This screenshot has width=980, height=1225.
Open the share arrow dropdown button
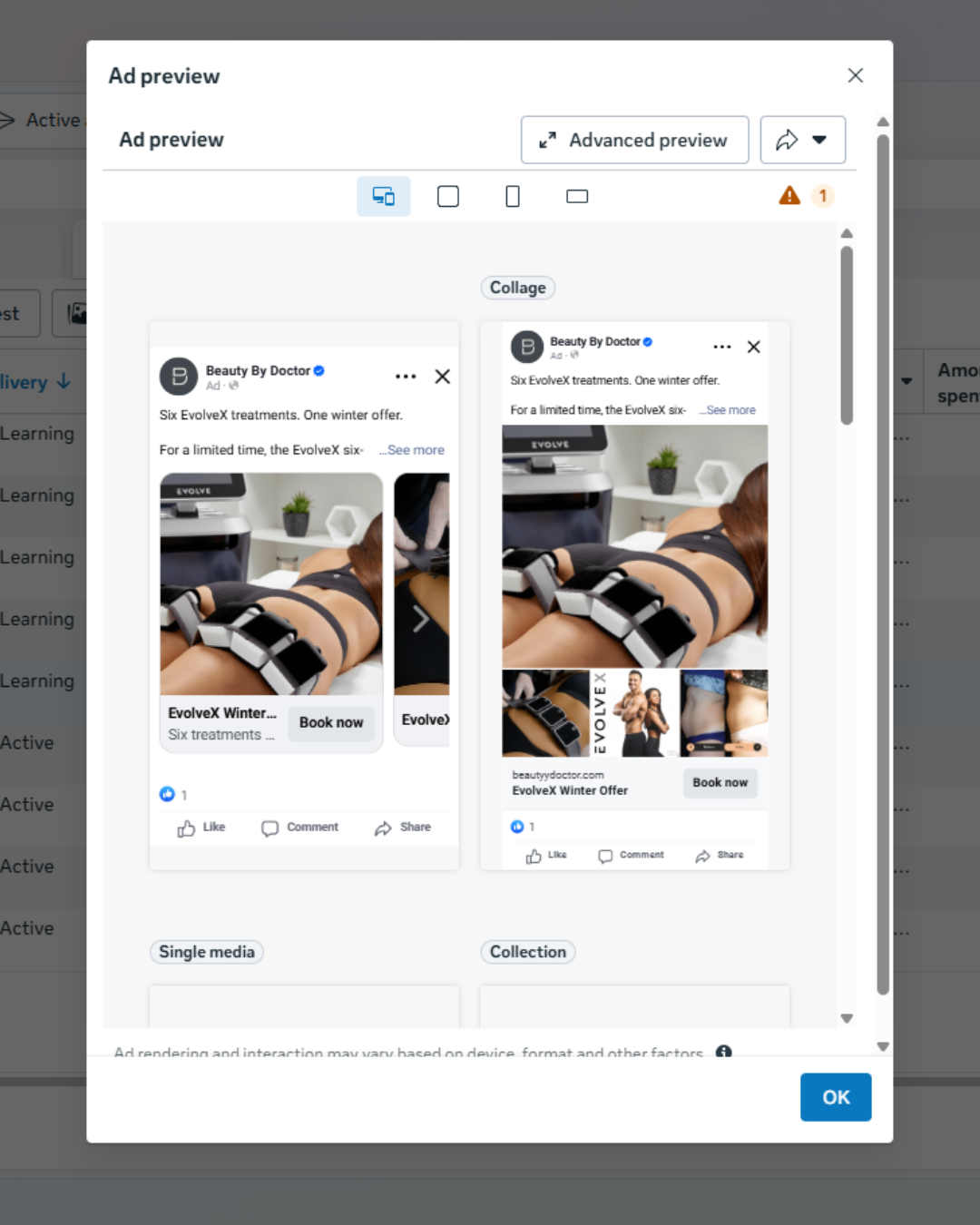(x=803, y=140)
